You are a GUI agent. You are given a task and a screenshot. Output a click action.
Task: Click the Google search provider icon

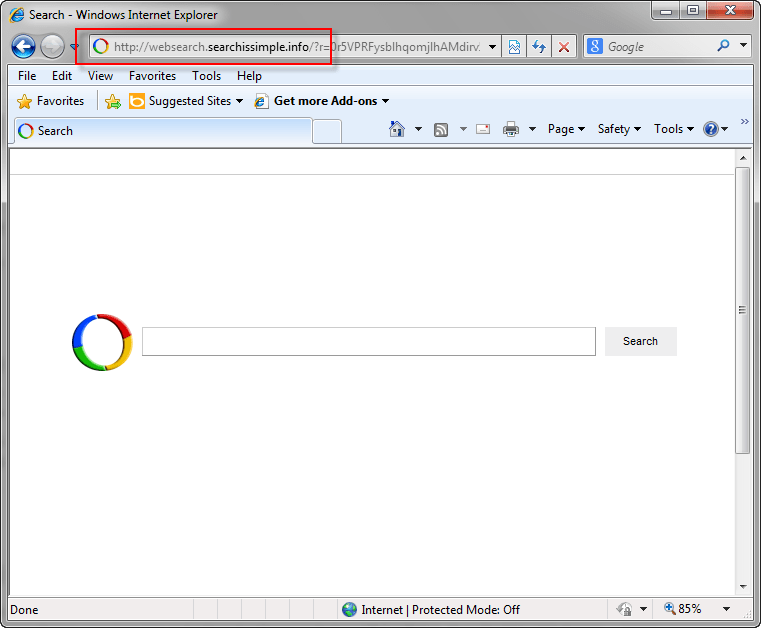click(595, 47)
